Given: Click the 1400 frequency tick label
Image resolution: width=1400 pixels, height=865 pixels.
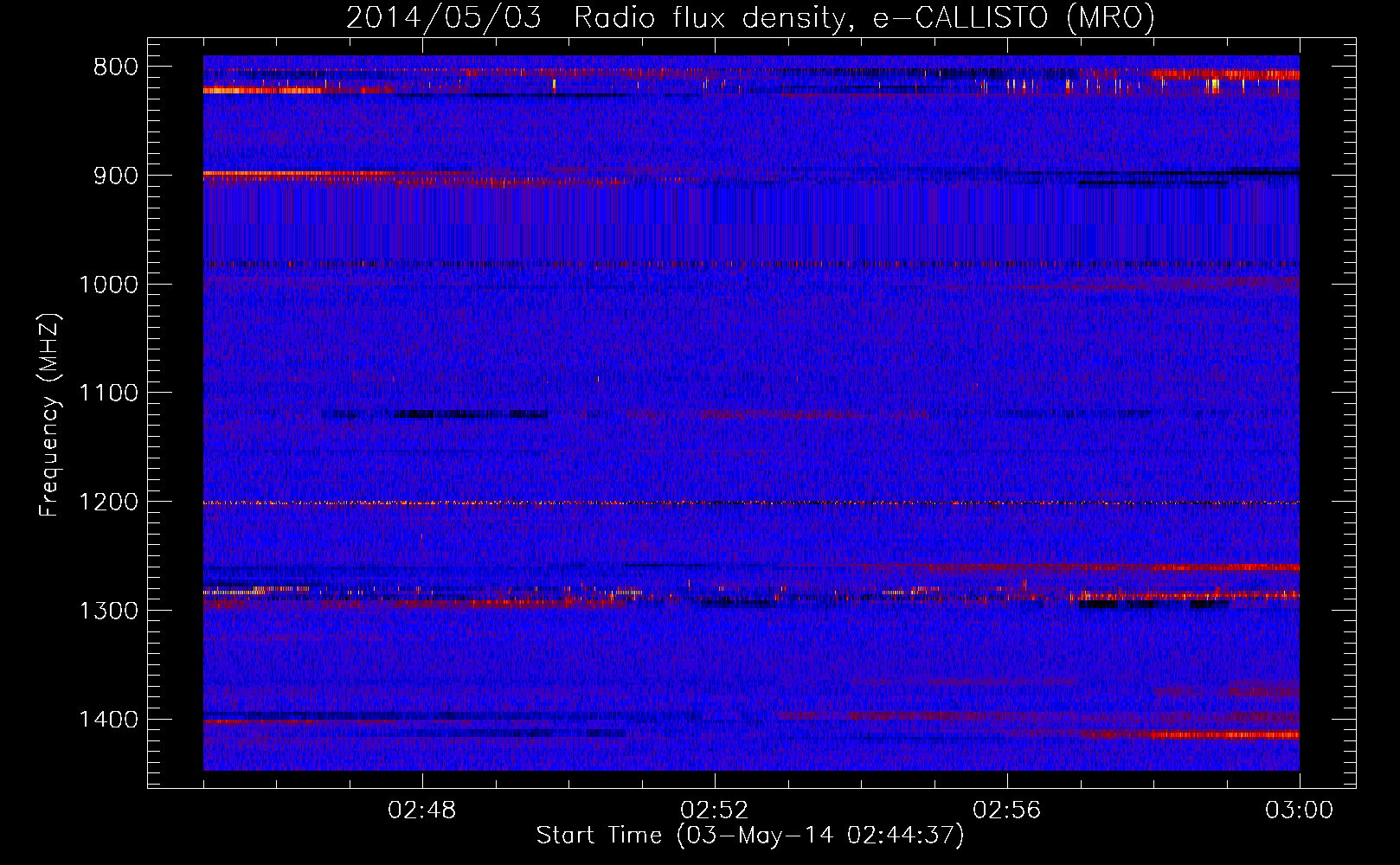Looking at the screenshot, I should (108, 720).
